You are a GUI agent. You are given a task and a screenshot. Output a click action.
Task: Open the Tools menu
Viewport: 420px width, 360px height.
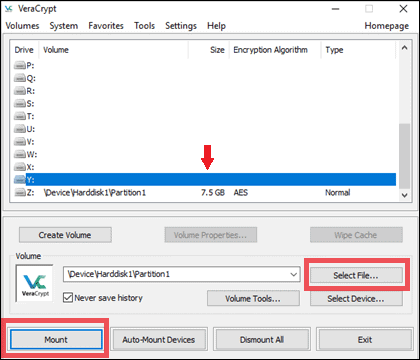click(144, 26)
